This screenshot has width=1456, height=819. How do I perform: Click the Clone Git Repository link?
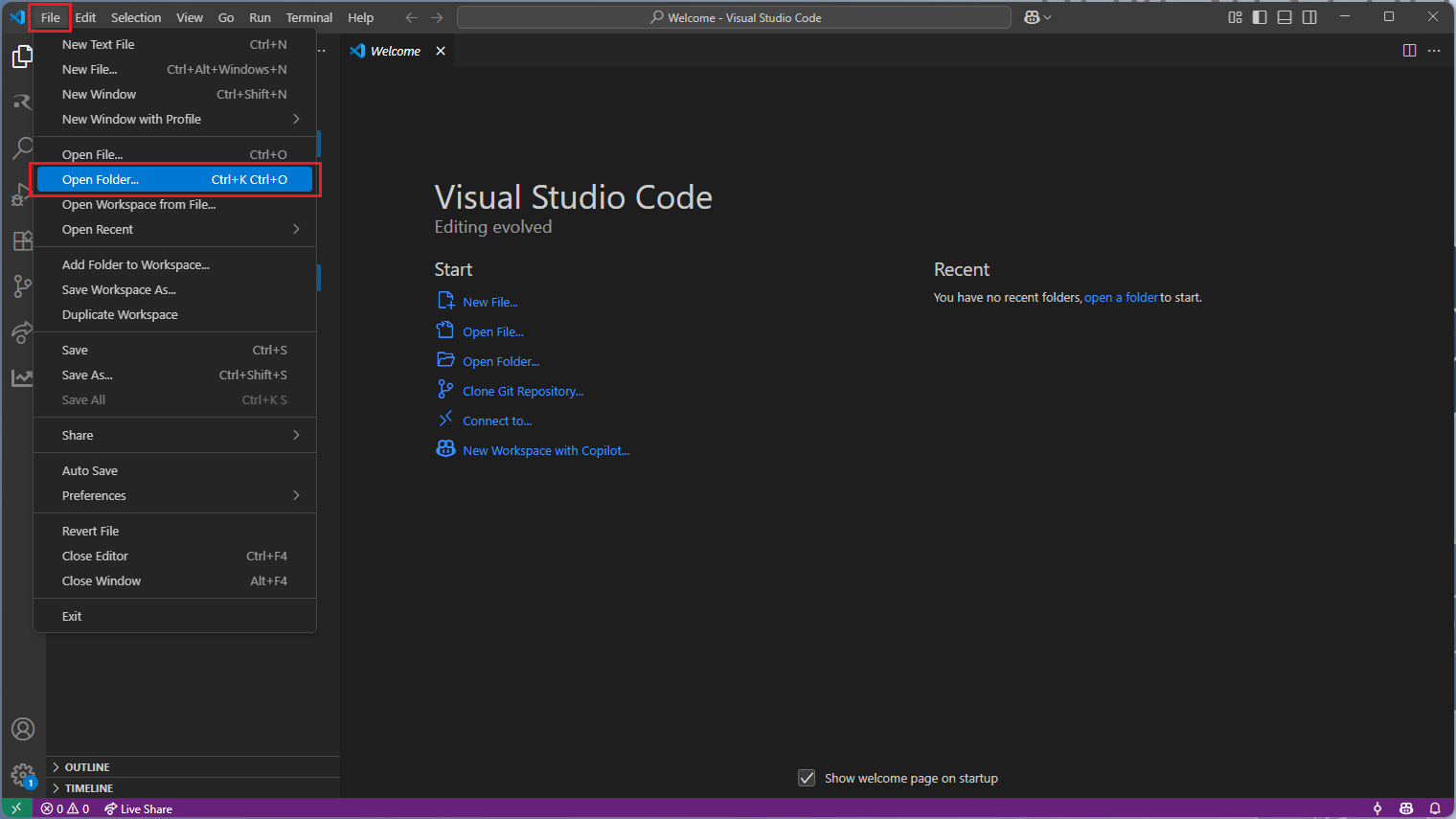click(x=523, y=391)
